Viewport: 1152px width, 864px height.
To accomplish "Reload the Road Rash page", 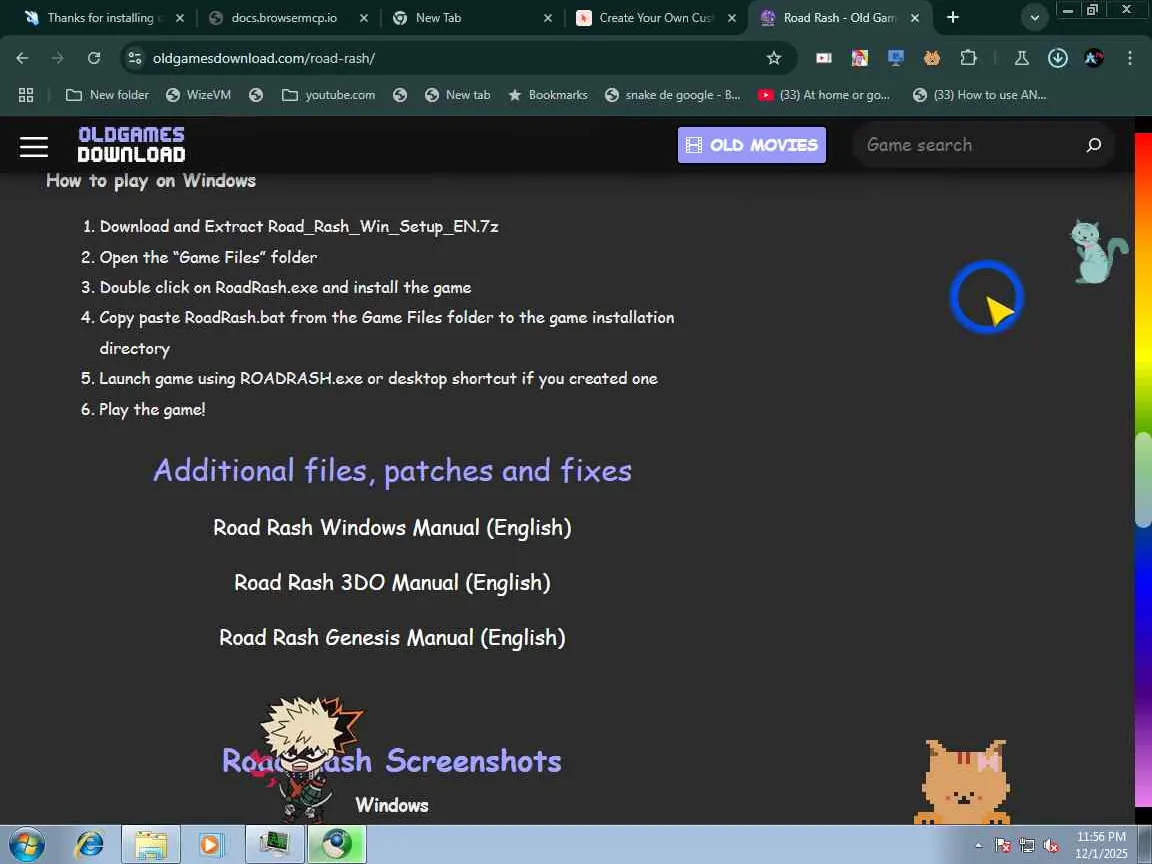I will [x=93, y=58].
